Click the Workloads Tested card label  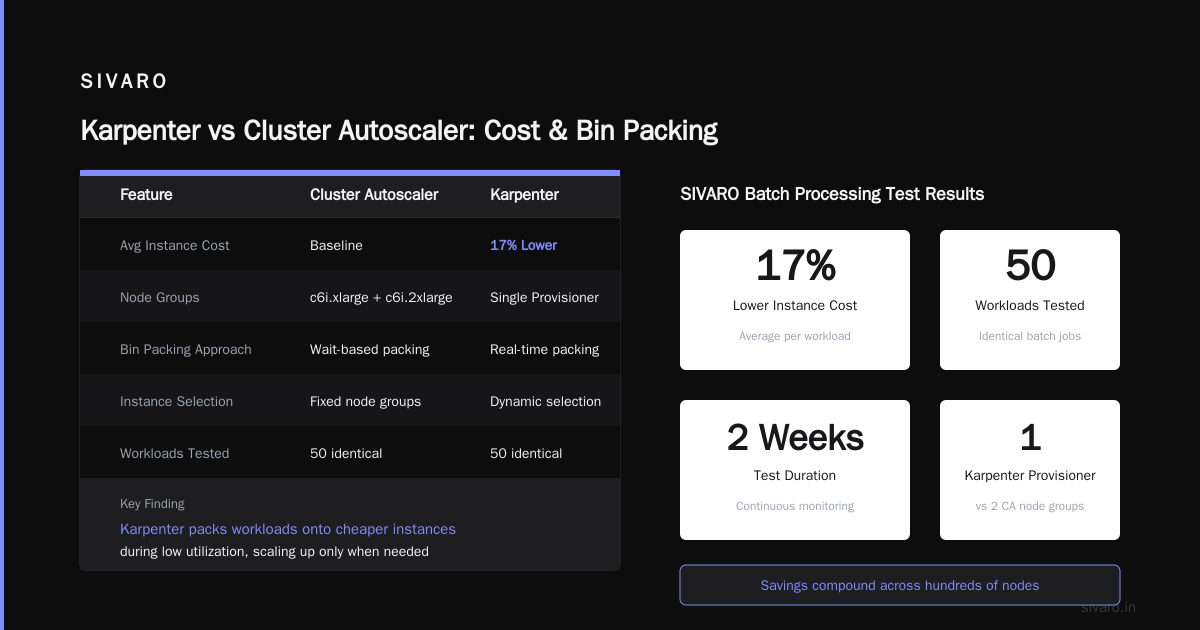point(1030,305)
